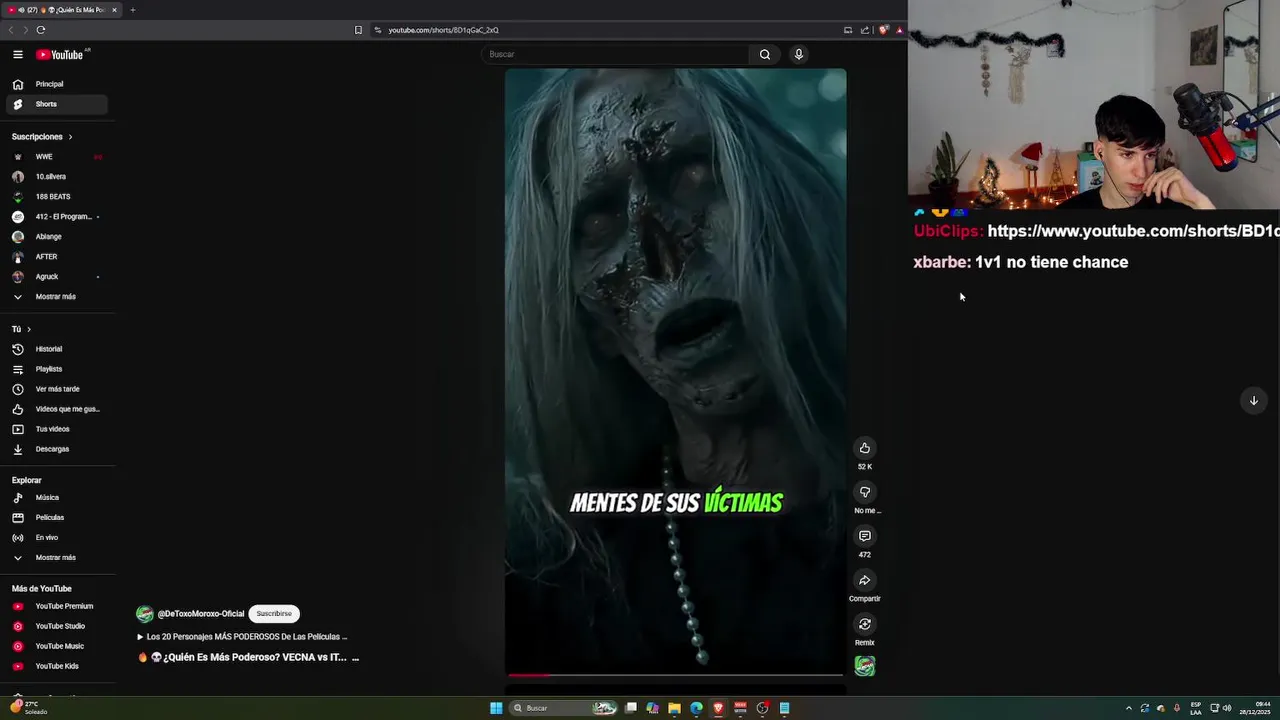The image size is (1280, 720).
Task: Open Música under Explorar
Action: 56,498
